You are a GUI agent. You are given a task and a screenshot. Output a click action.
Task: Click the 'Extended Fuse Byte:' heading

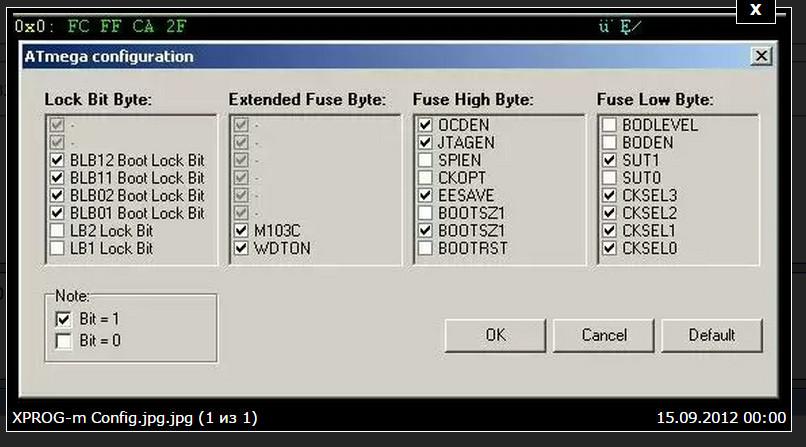tap(307, 99)
